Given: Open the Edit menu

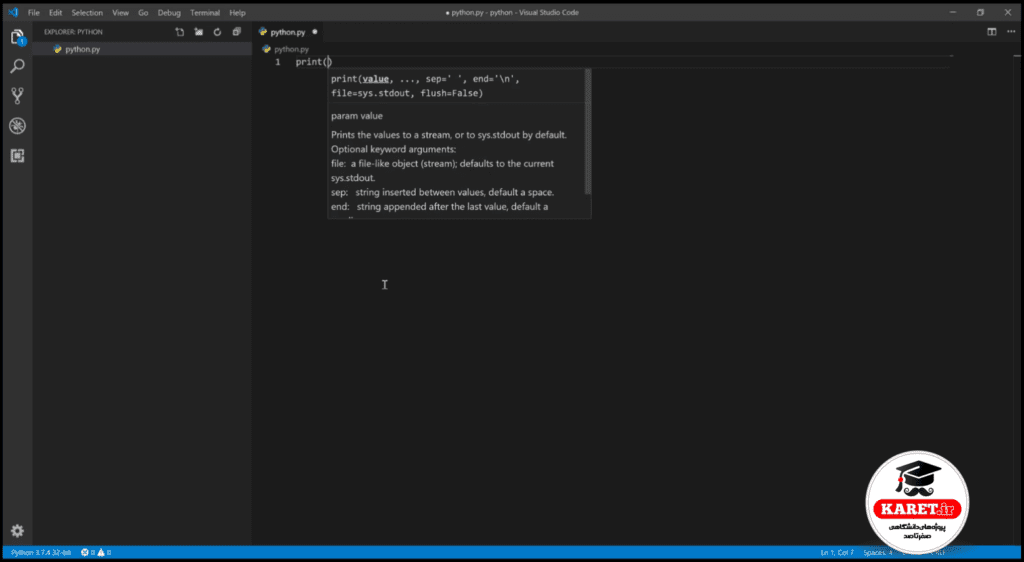Looking at the screenshot, I should pyautogui.click(x=56, y=12).
